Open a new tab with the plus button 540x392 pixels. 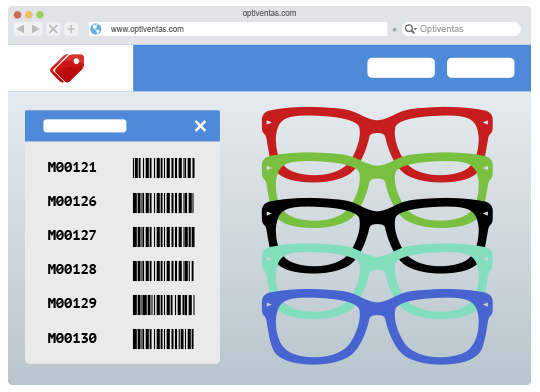point(71,29)
